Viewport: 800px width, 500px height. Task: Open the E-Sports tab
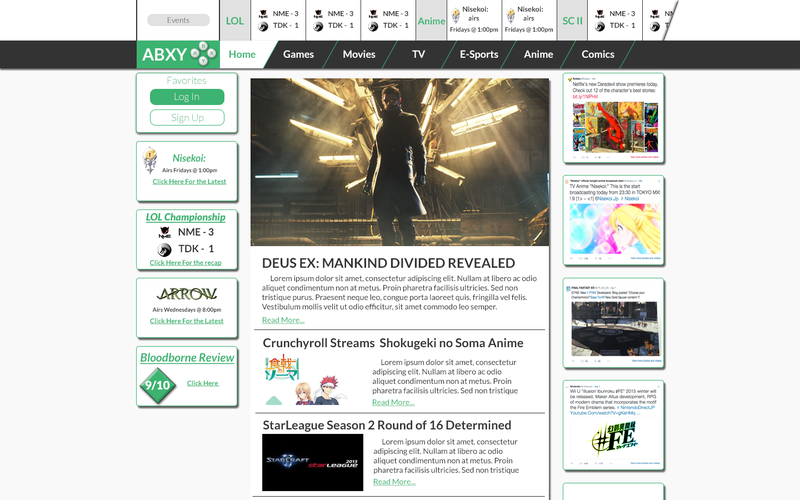(x=479, y=54)
